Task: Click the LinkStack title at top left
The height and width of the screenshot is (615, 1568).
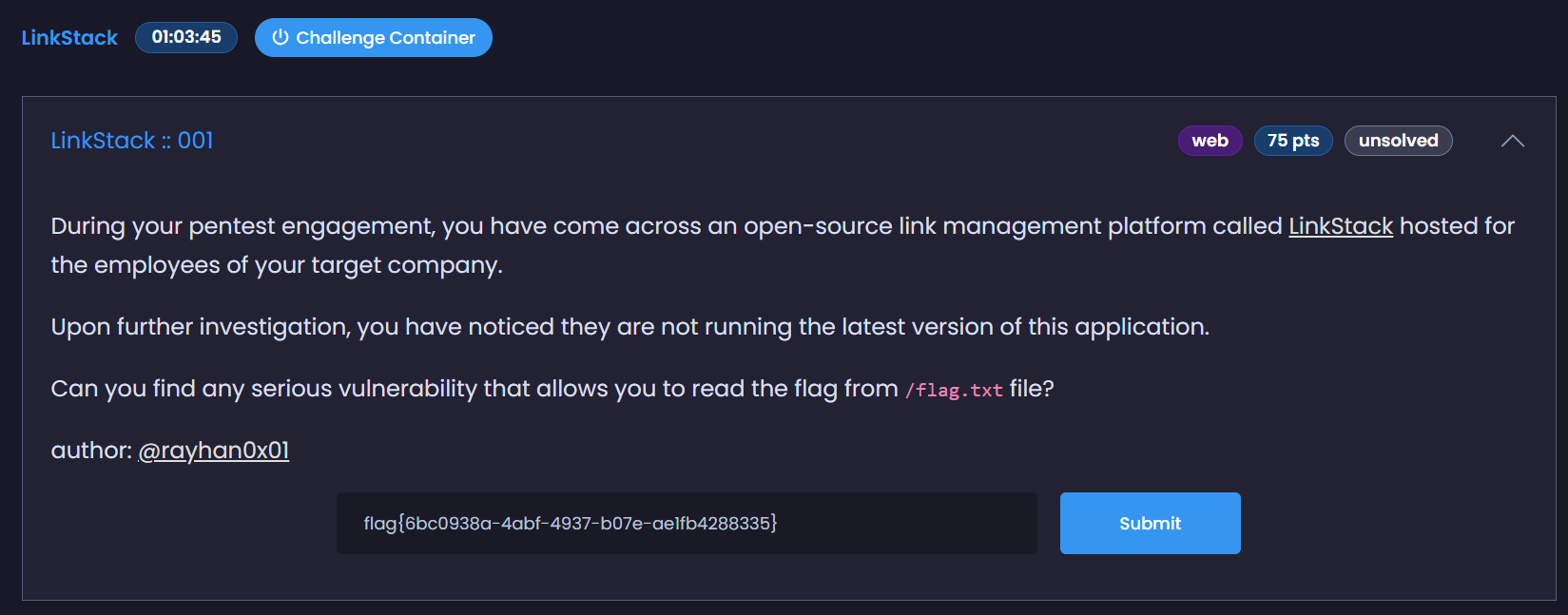Action: tap(69, 37)
